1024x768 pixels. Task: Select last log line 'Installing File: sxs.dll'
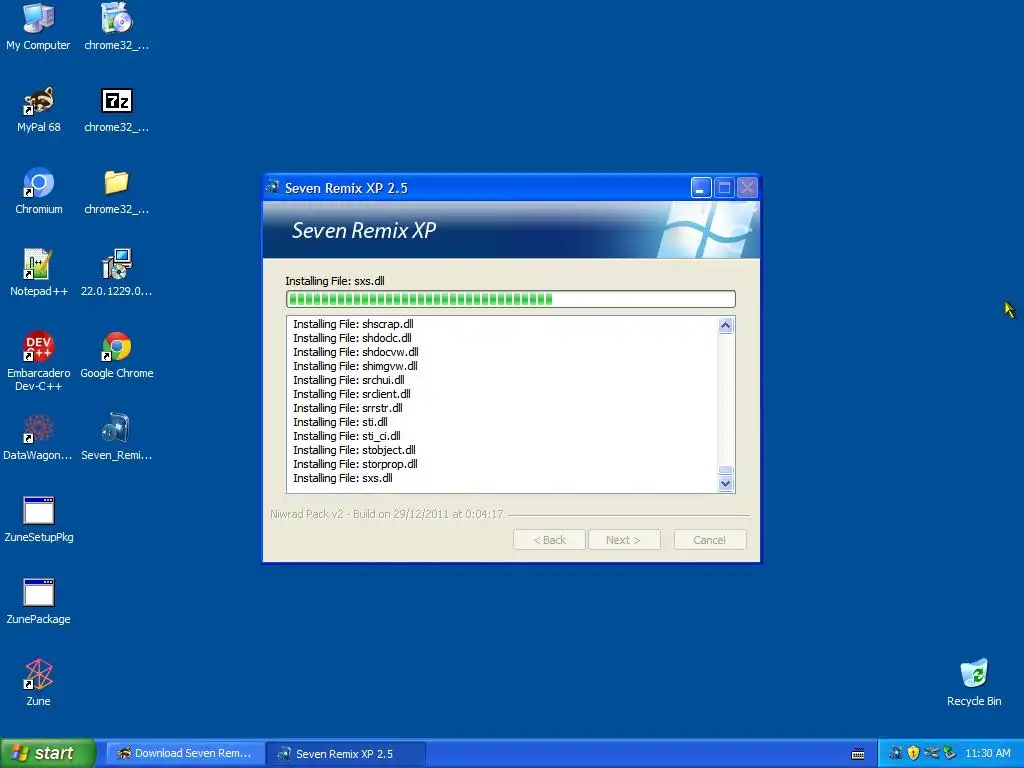pos(343,478)
